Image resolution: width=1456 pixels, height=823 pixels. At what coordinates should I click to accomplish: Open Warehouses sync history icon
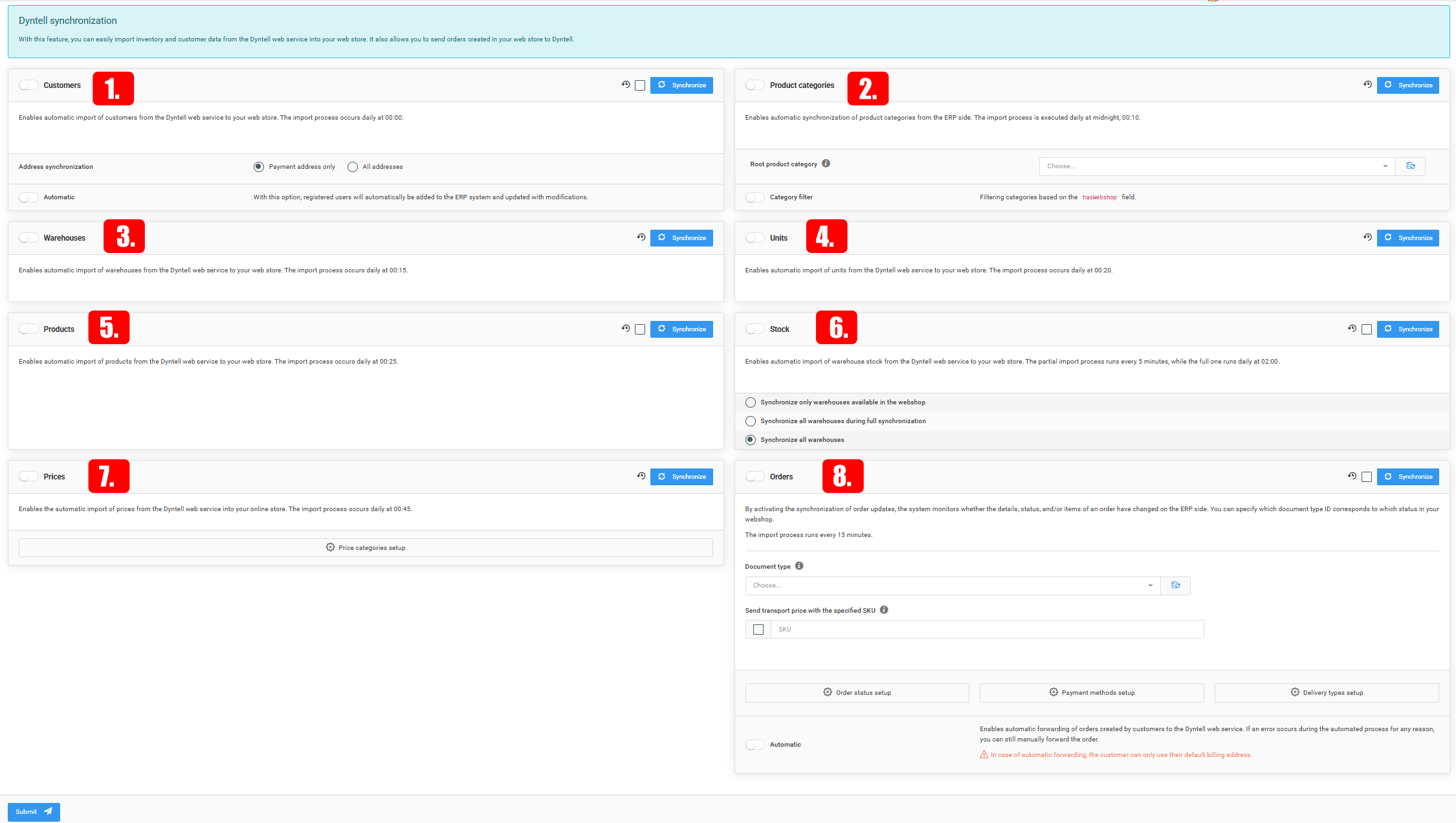pos(641,237)
